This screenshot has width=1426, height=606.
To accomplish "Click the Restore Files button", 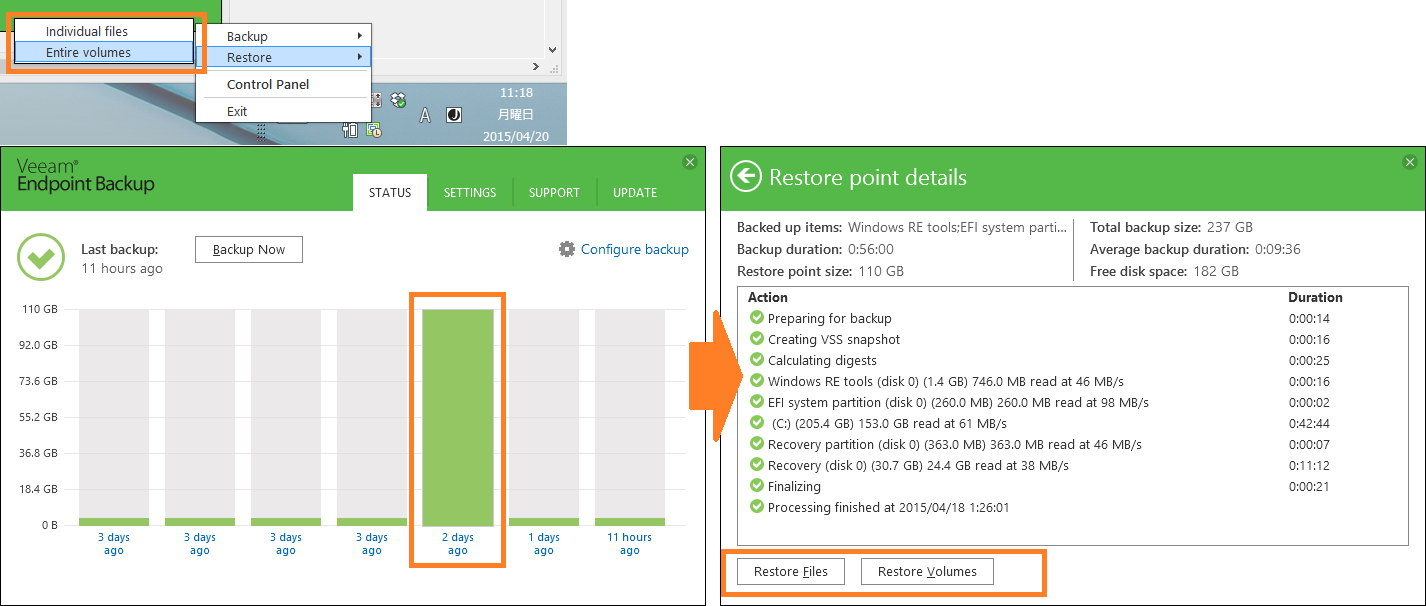I will click(790, 572).
